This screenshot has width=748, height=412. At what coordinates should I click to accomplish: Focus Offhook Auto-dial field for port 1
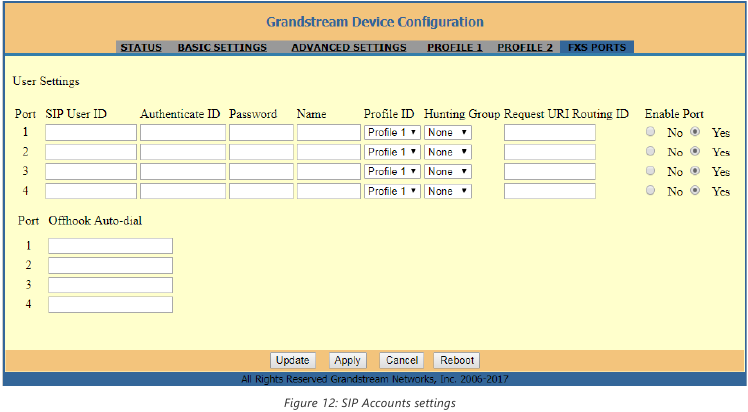click(x=110, y=246)
